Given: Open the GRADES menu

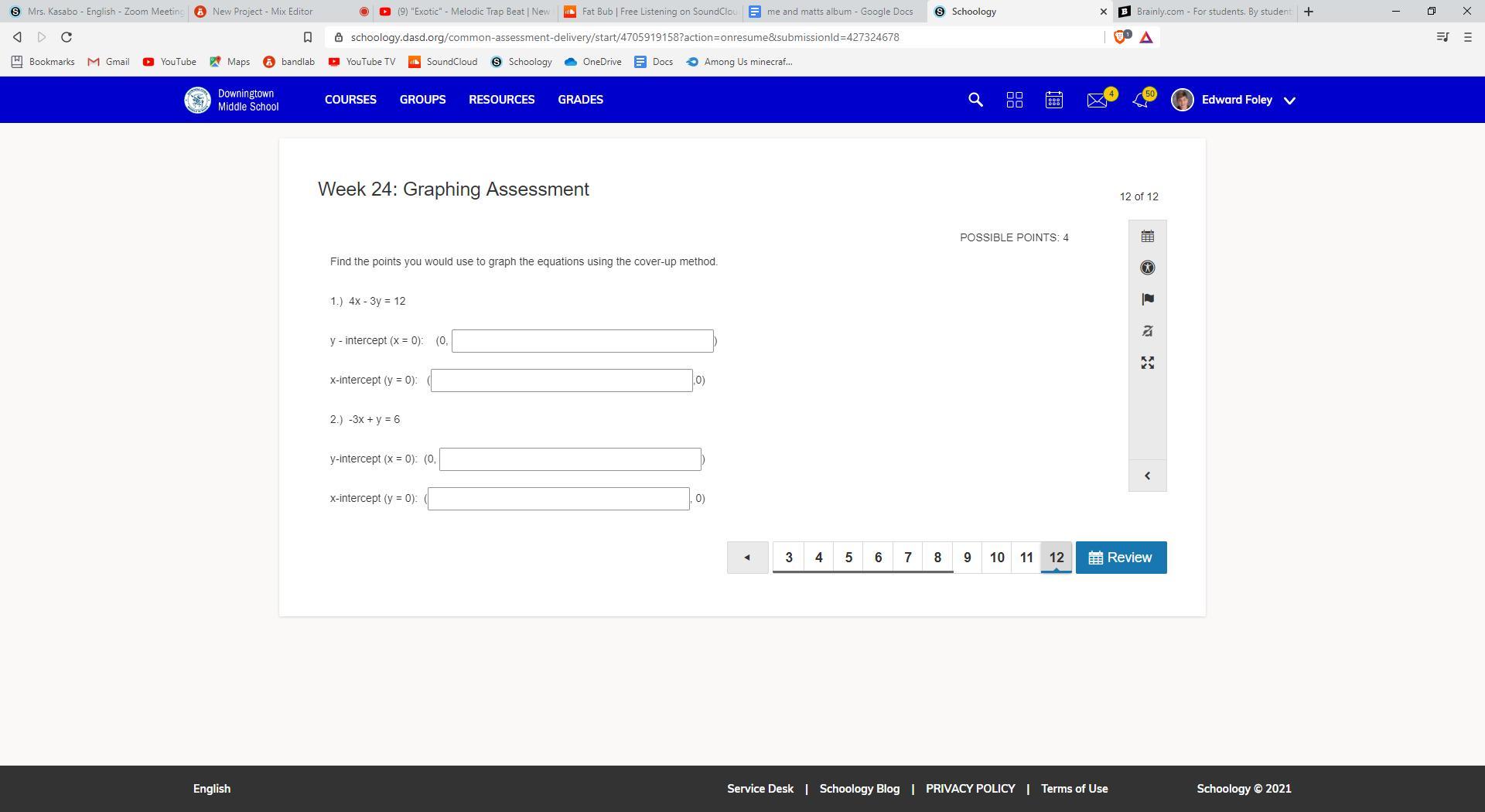Looking at the screenshot, I should point(580,100).
